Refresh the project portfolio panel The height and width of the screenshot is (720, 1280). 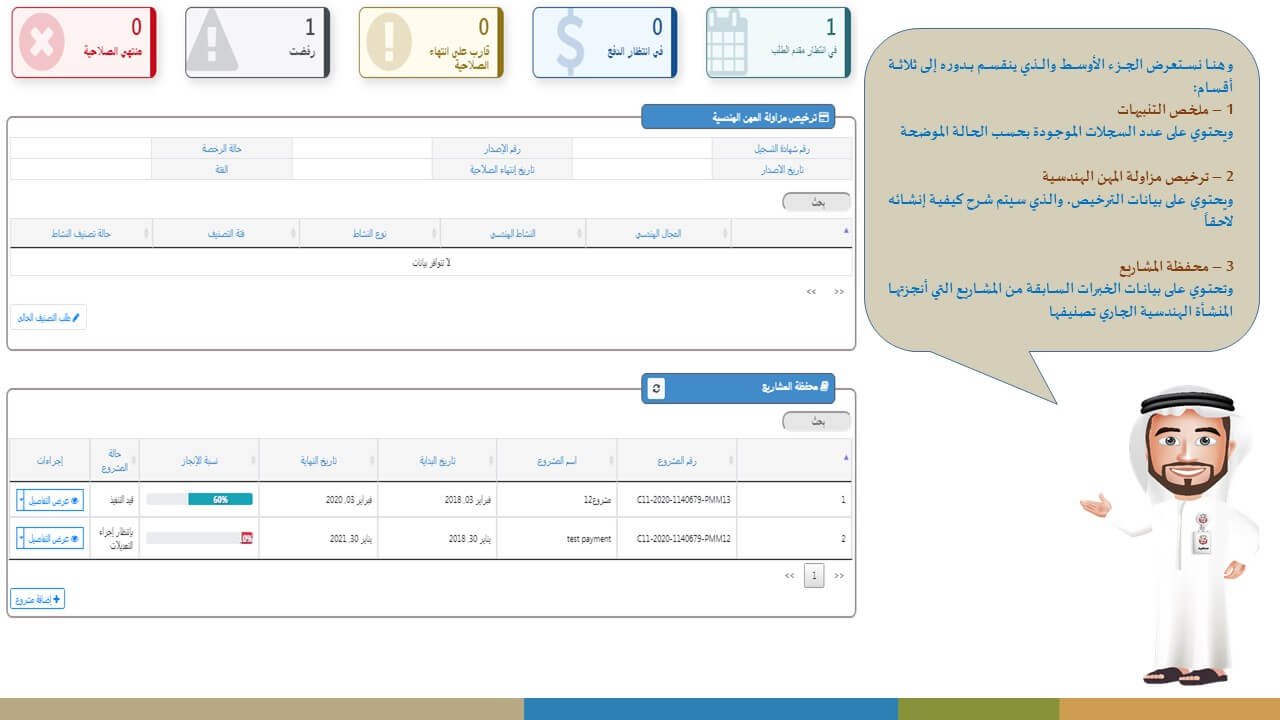pyautogui.click(x=655, y=388)
